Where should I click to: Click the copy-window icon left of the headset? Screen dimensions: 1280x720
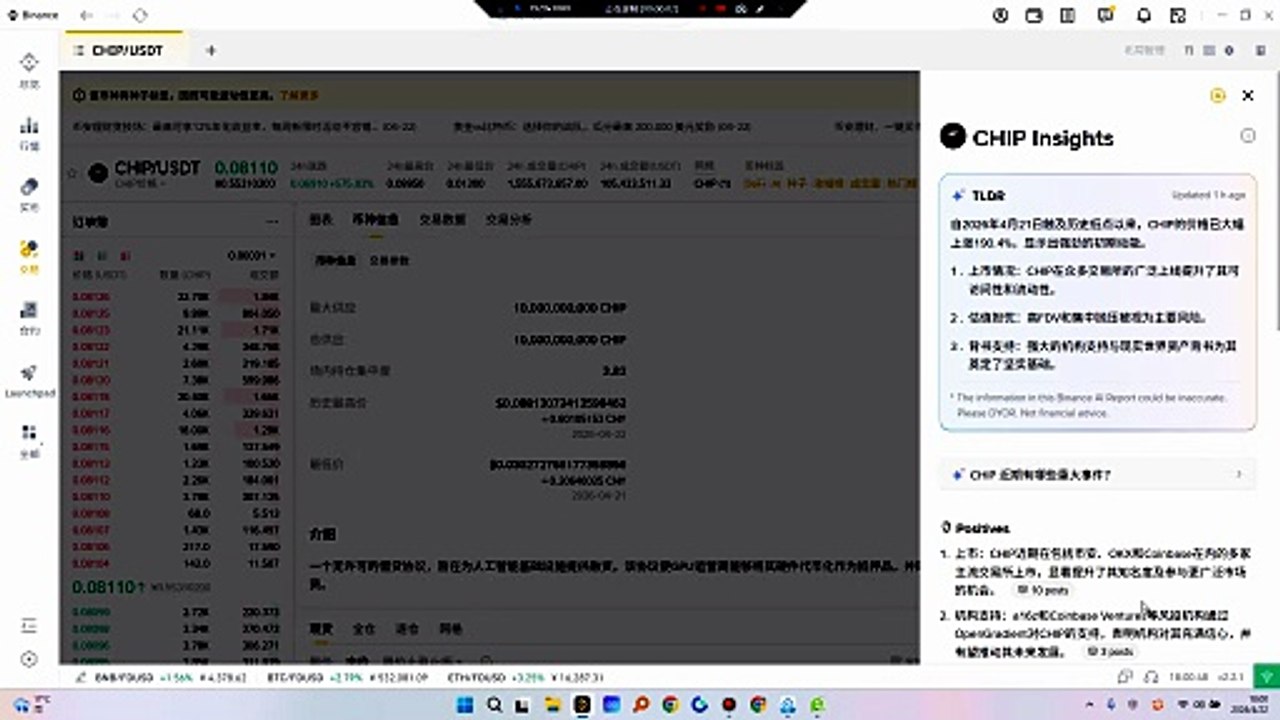click(x=1124, y=677)
